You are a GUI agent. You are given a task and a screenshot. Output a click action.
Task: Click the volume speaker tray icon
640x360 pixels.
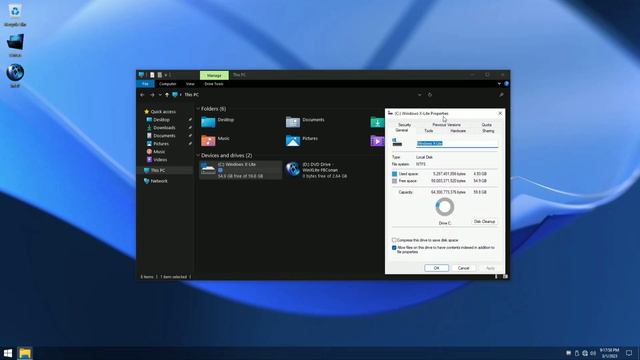pos(593,353)
